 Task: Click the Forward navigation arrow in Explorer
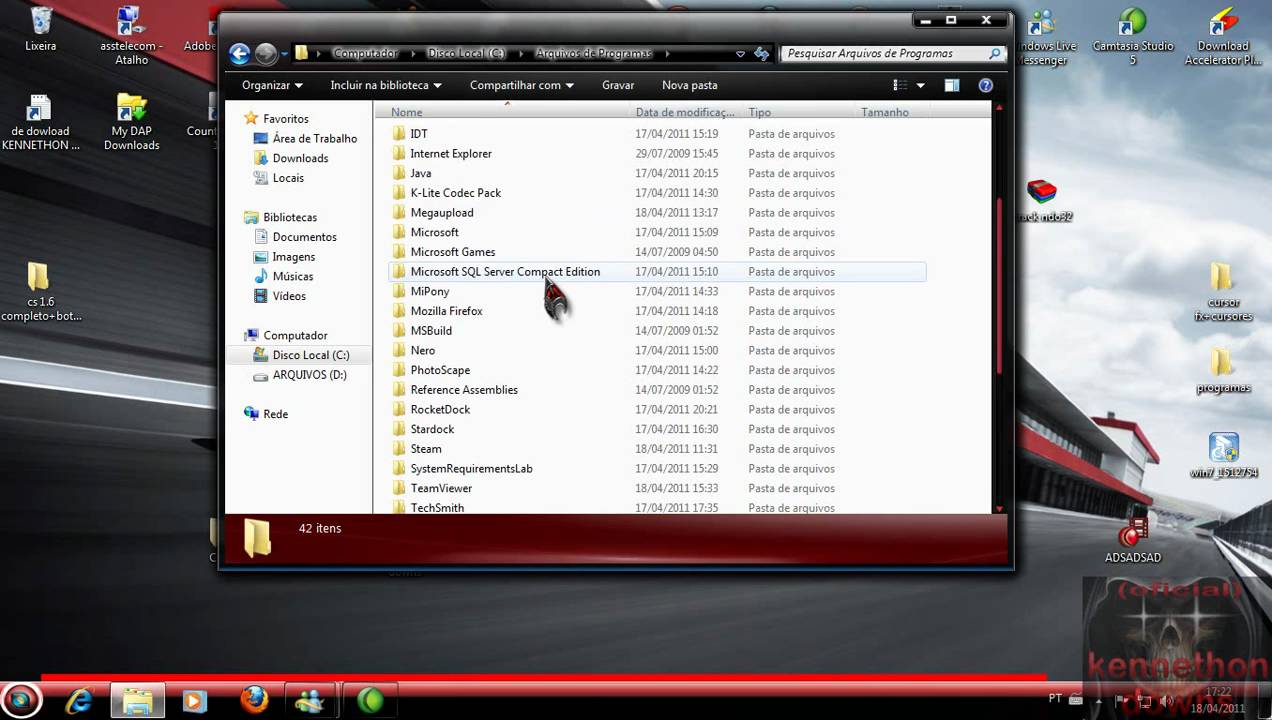(x=266, y=54)
